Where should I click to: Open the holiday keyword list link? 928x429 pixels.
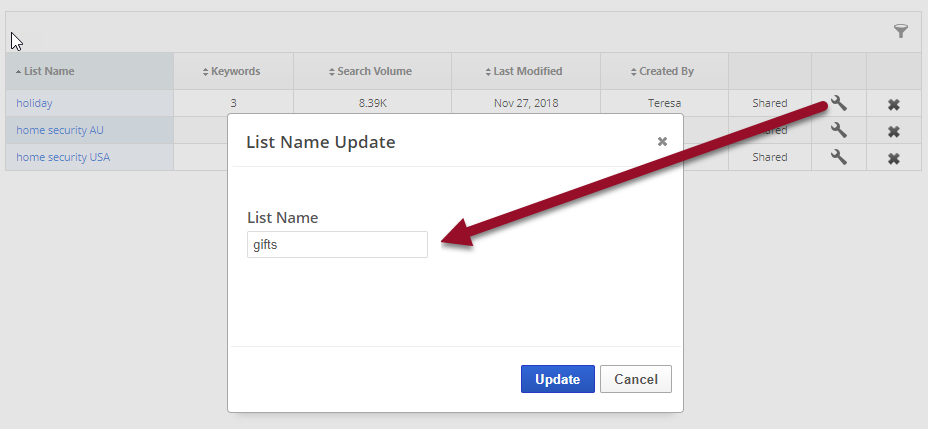pos(34,103)
